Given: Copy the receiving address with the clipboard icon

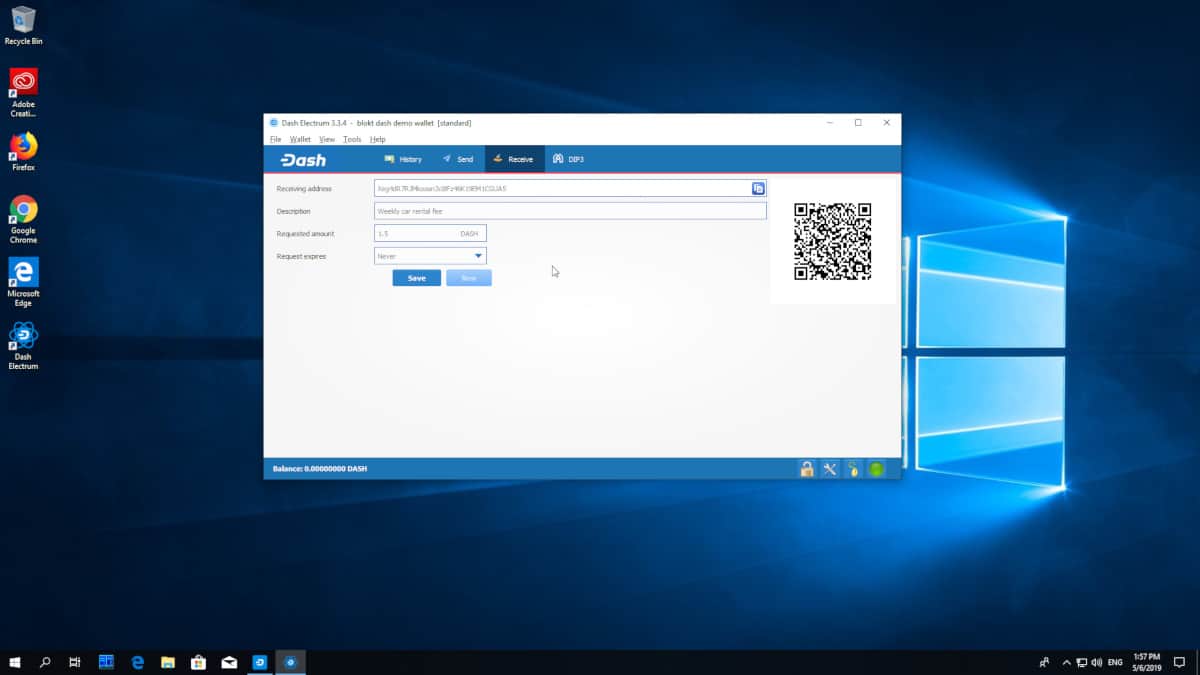Looking at the screenshot, I should tap(758, 188).
